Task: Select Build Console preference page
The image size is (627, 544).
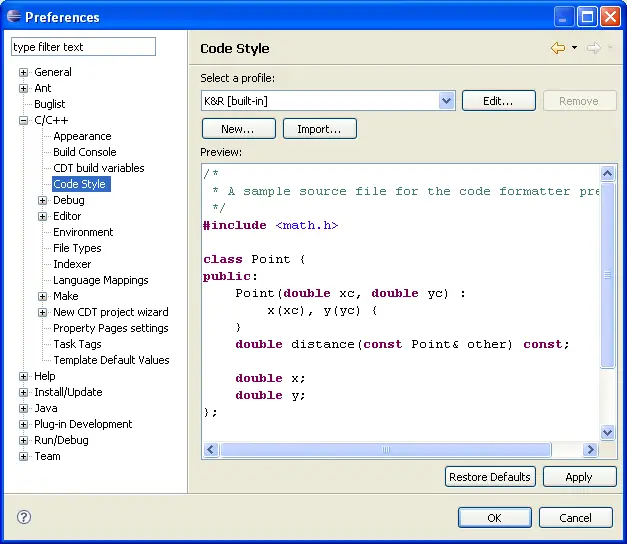Action: click(84, 152)
